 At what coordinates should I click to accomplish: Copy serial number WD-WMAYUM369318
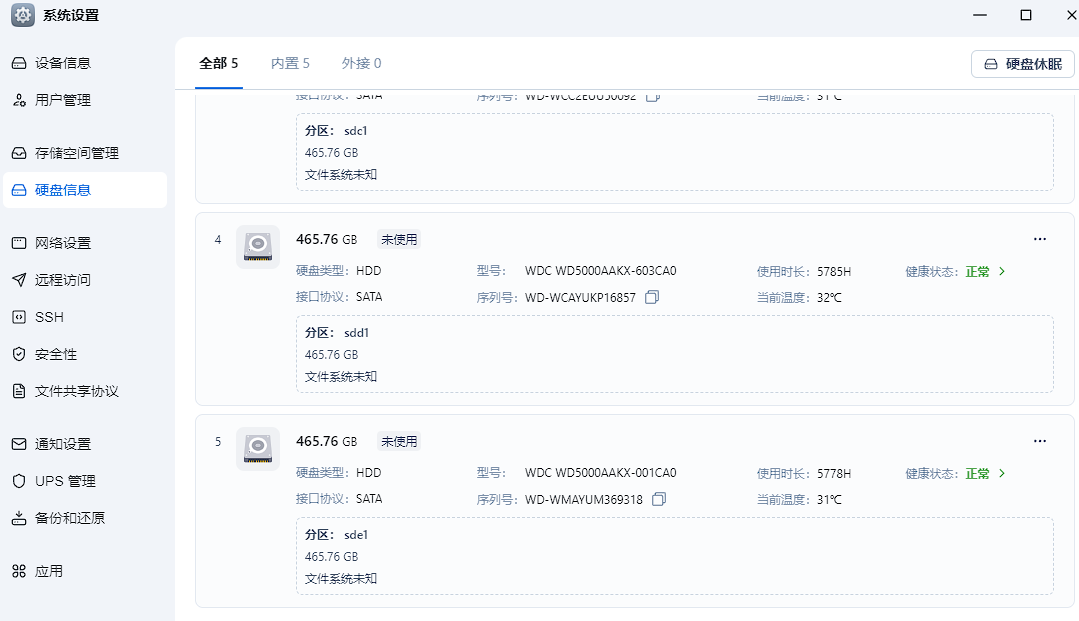click(x=659, y=499)
